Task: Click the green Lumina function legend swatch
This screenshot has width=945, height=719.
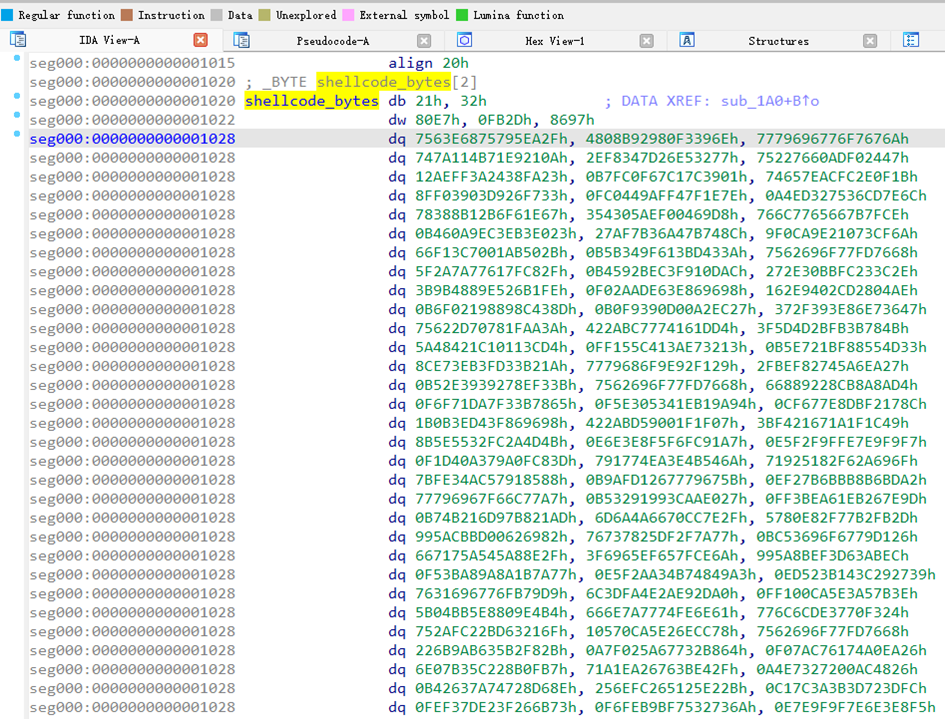Action: pos(462,15)
